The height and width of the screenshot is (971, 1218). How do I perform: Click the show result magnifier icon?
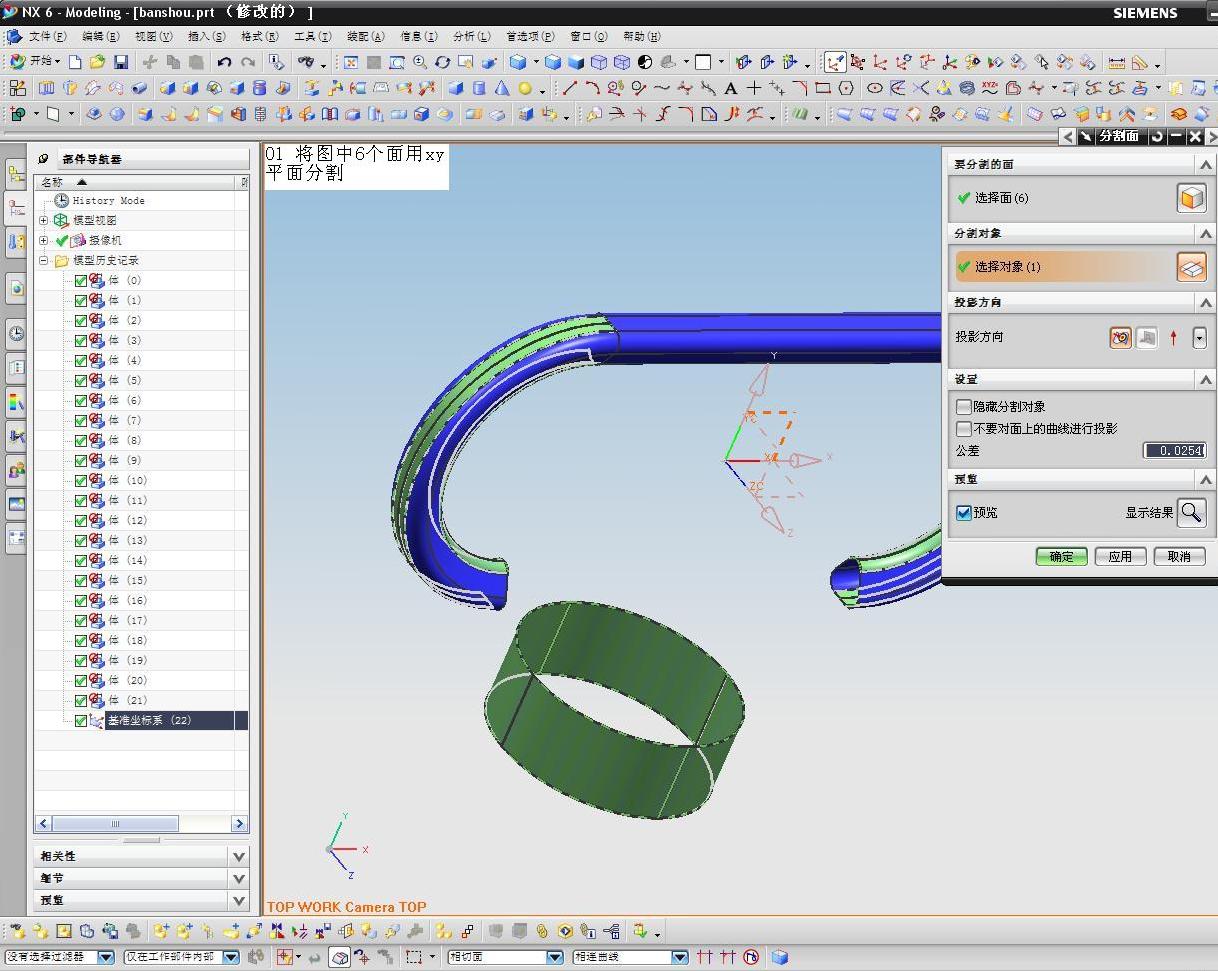click(1191, 513)
